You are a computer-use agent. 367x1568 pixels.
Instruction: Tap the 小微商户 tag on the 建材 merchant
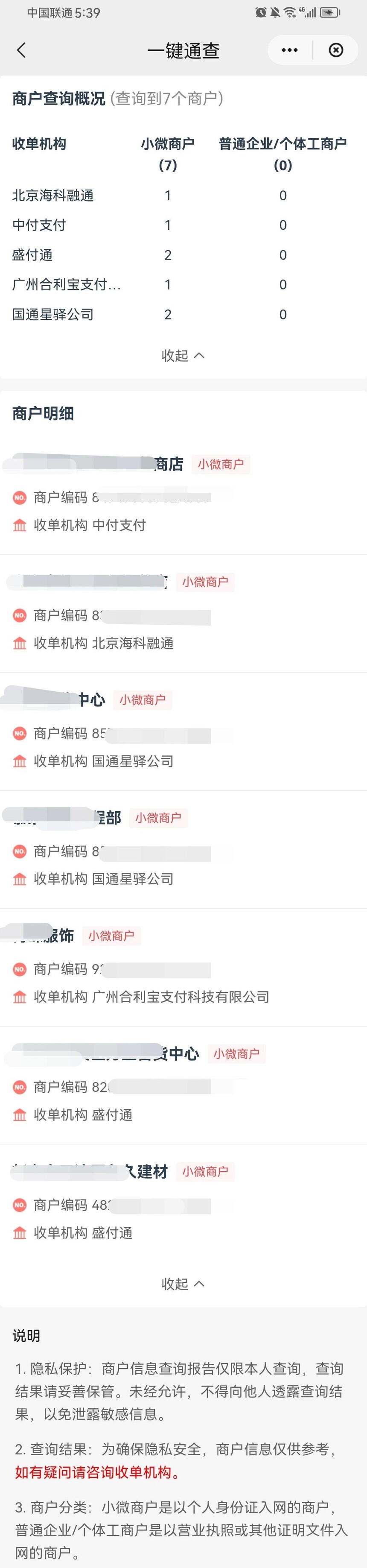(205, 1172)
